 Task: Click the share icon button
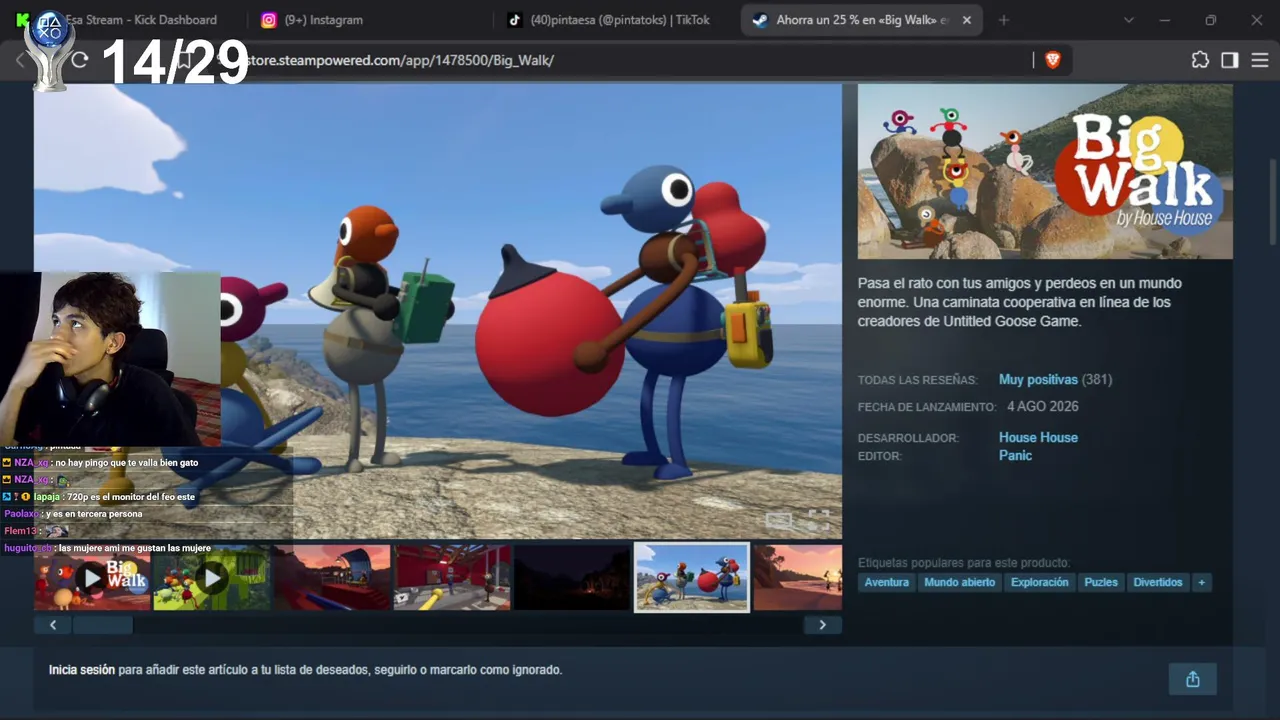pyautogui.click(x=1192, y=679)
